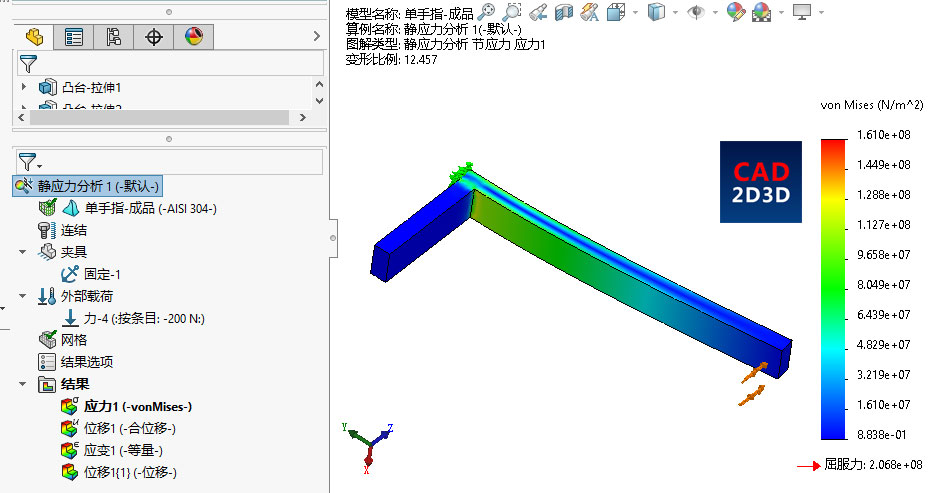936x493 pixels.
Task: Open the View Orientation dropdown arrow
Action: pos(635,12)
